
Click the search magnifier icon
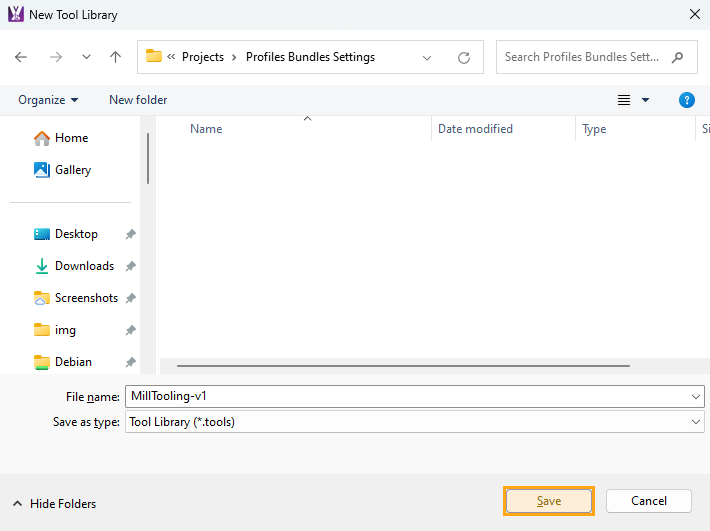[678, 57]
